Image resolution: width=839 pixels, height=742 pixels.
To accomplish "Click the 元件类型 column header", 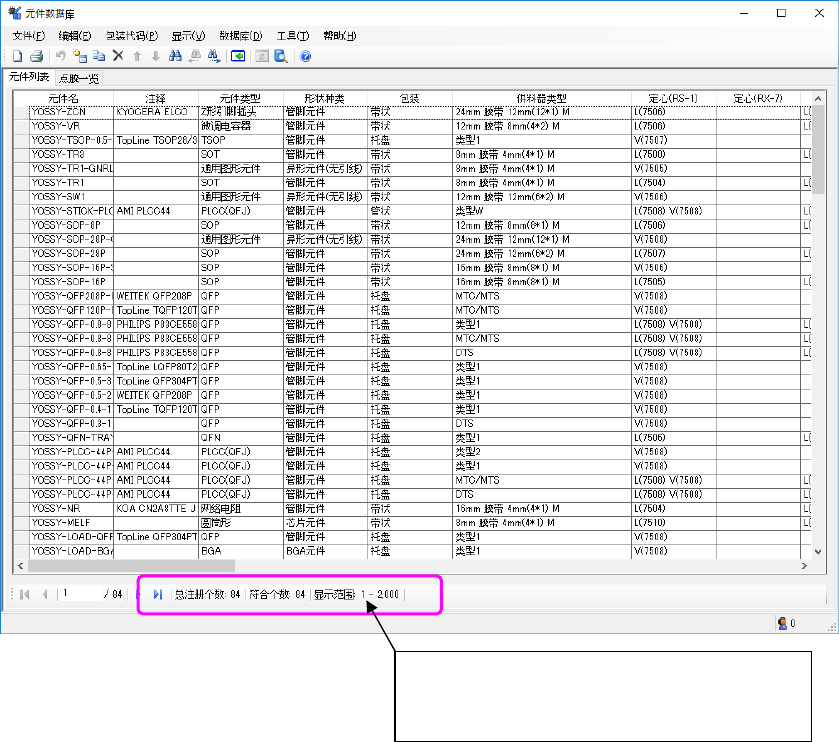I will [x=240, y=98].
